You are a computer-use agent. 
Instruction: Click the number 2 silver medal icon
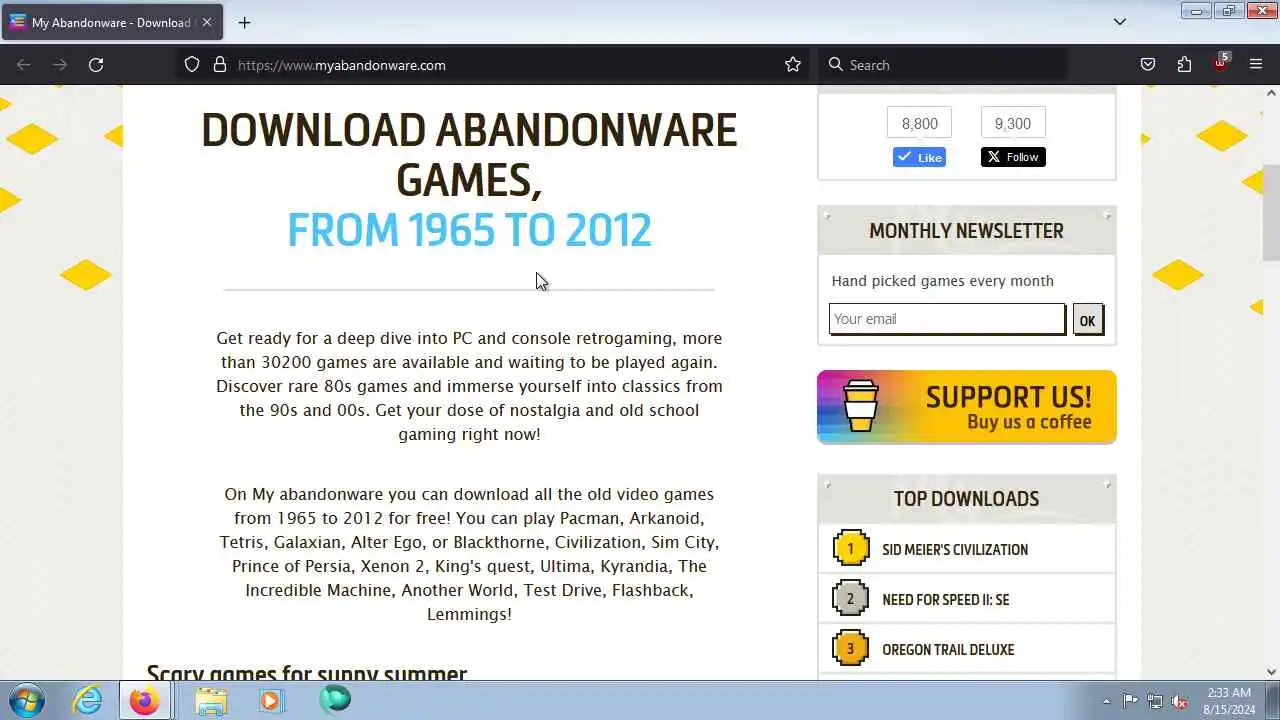(850, 598)
